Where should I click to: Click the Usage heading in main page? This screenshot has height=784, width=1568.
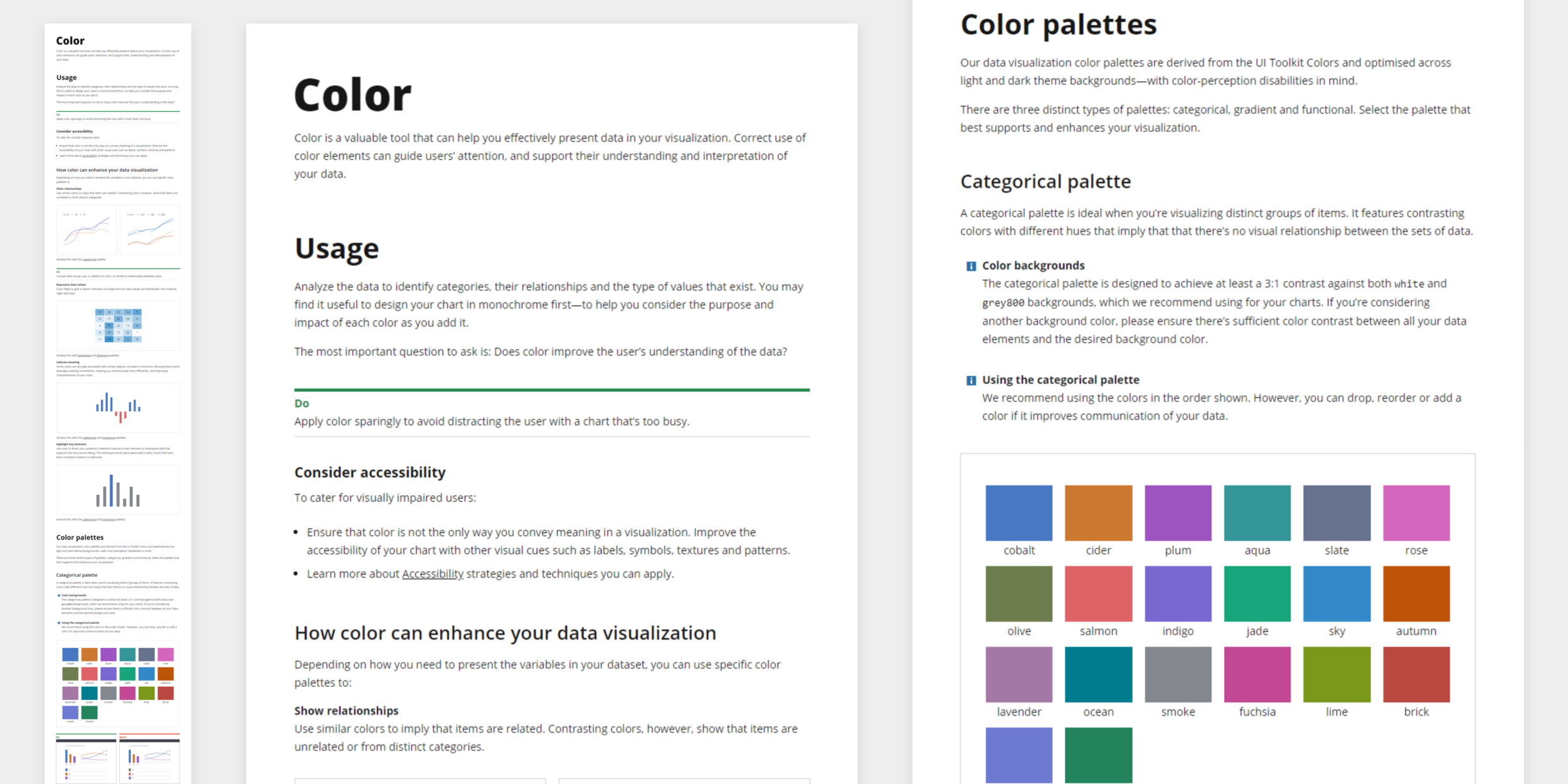pos(337,248)
